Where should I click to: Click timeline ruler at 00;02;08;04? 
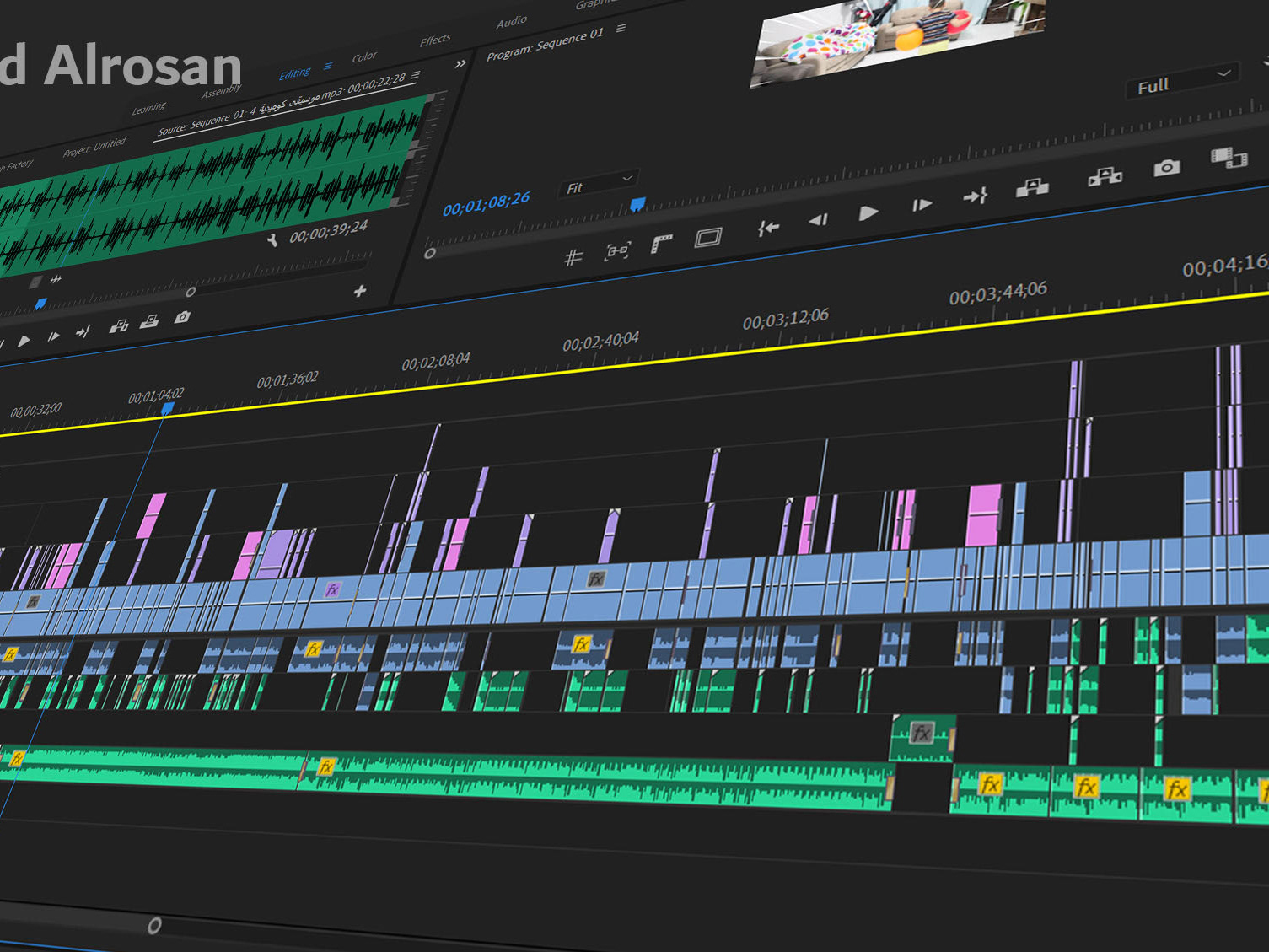point(436,362)
